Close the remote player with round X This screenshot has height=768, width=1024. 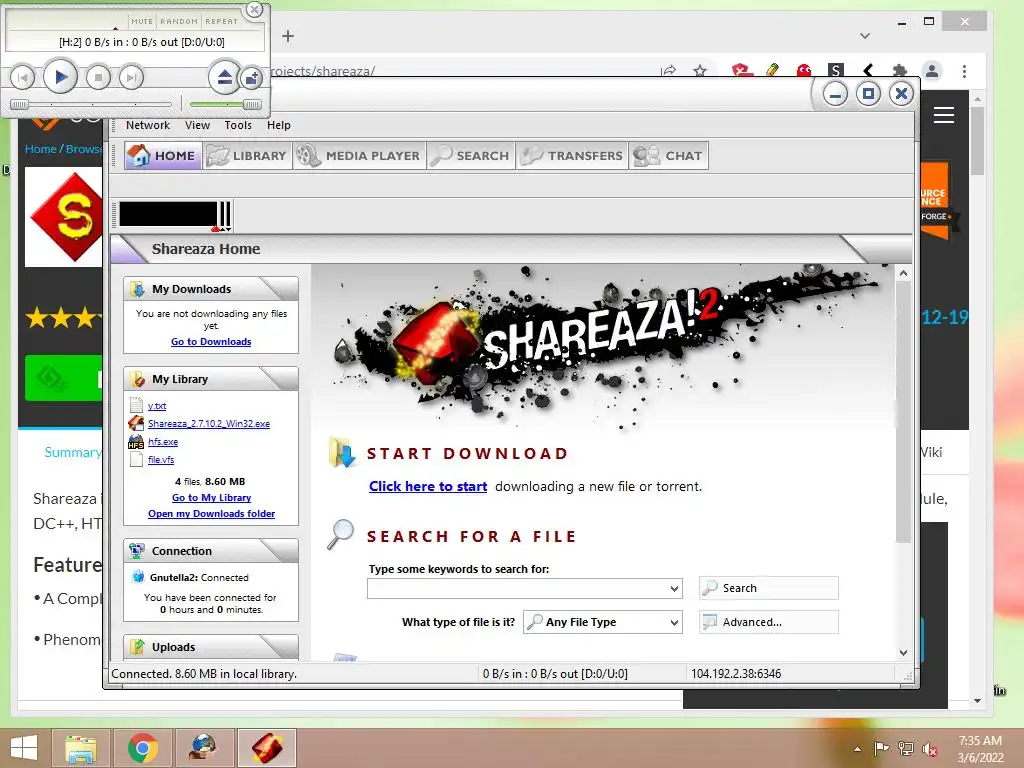pos(254,9)
